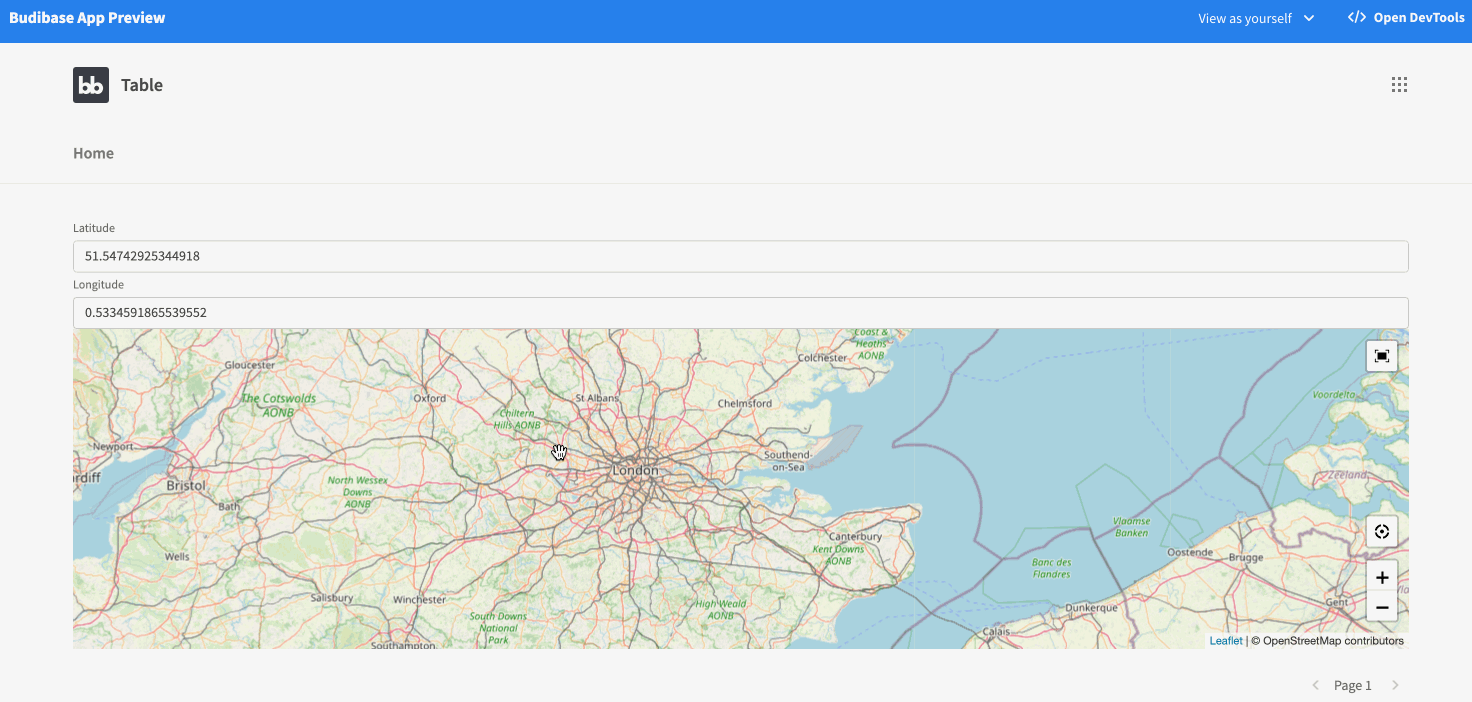Click the code brackets DevTools icon
Screen dimensions: 1472x702
click(x=1357, y=18)
